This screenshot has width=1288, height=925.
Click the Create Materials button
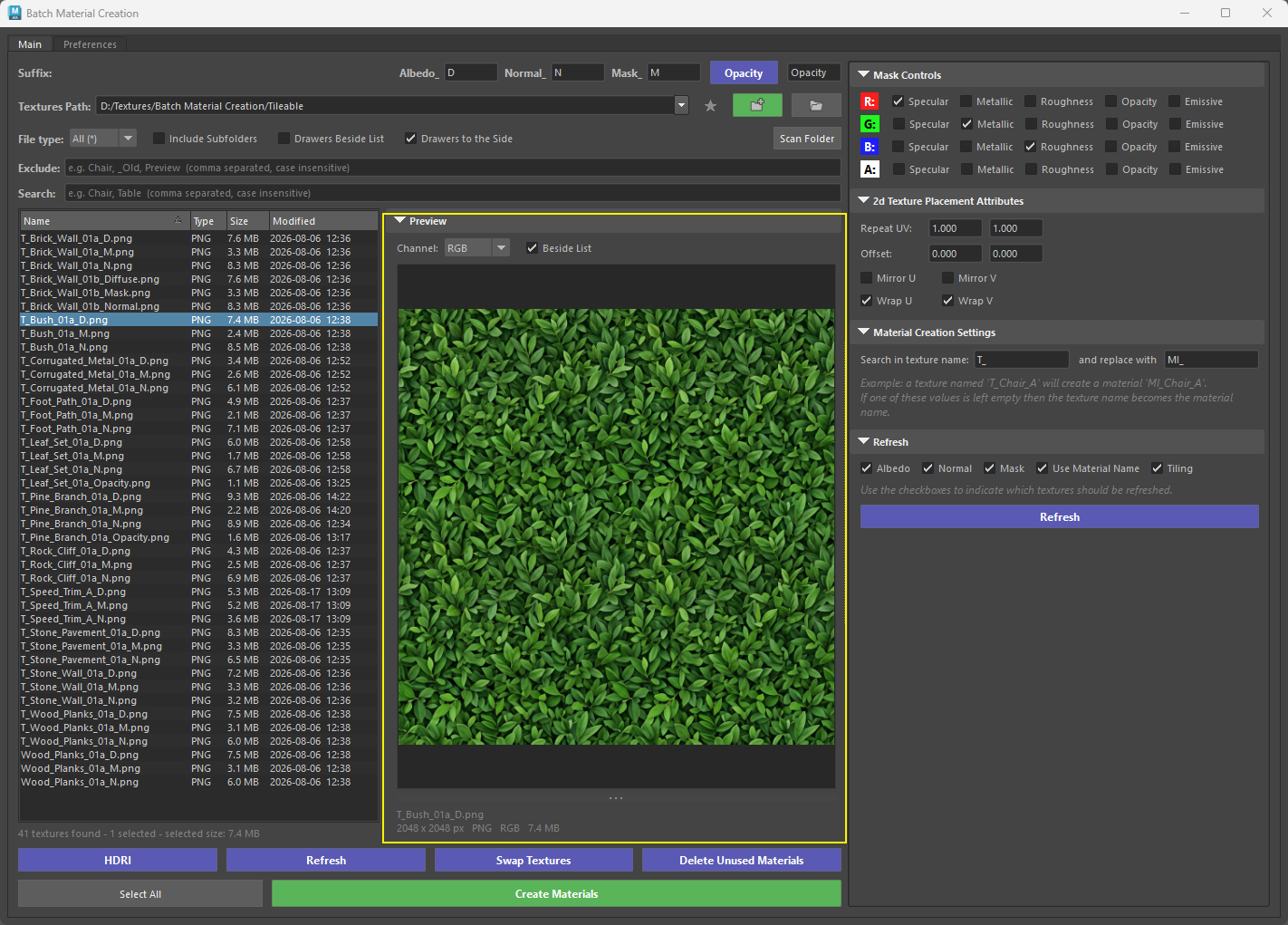[x=556, y=894]
